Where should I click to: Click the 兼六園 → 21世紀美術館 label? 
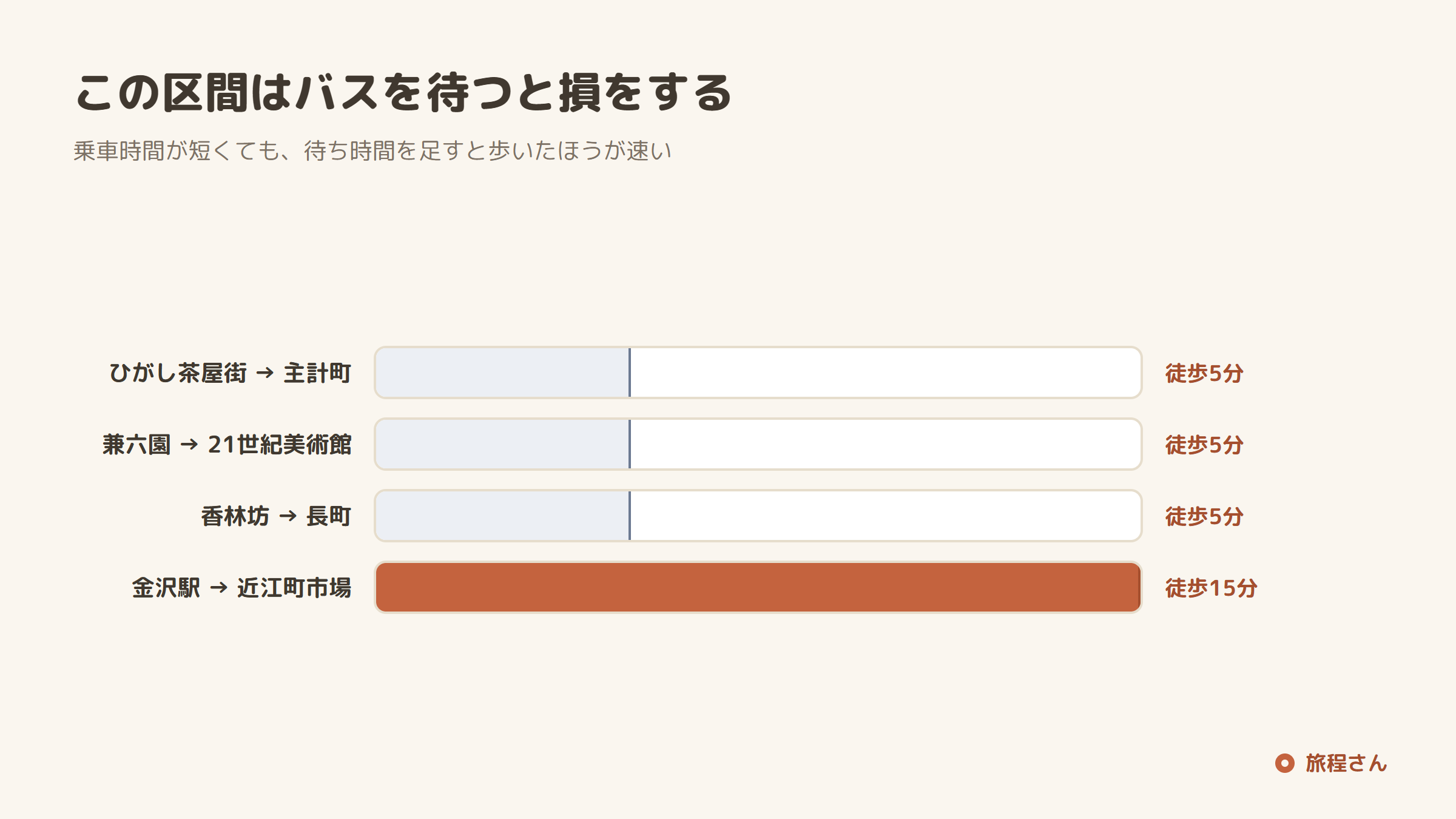pos(227,445)
